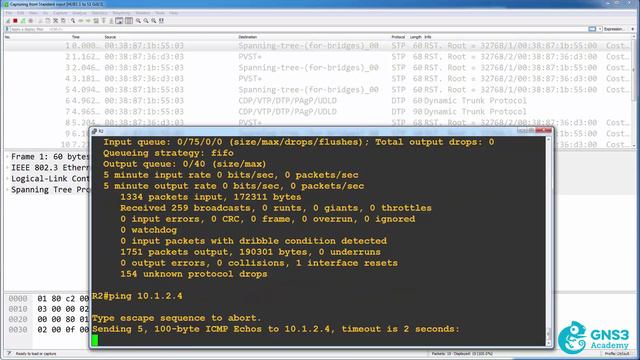Find a packet magnifier icon
This screenshot has width=640, height=360.
pos(73,20)
